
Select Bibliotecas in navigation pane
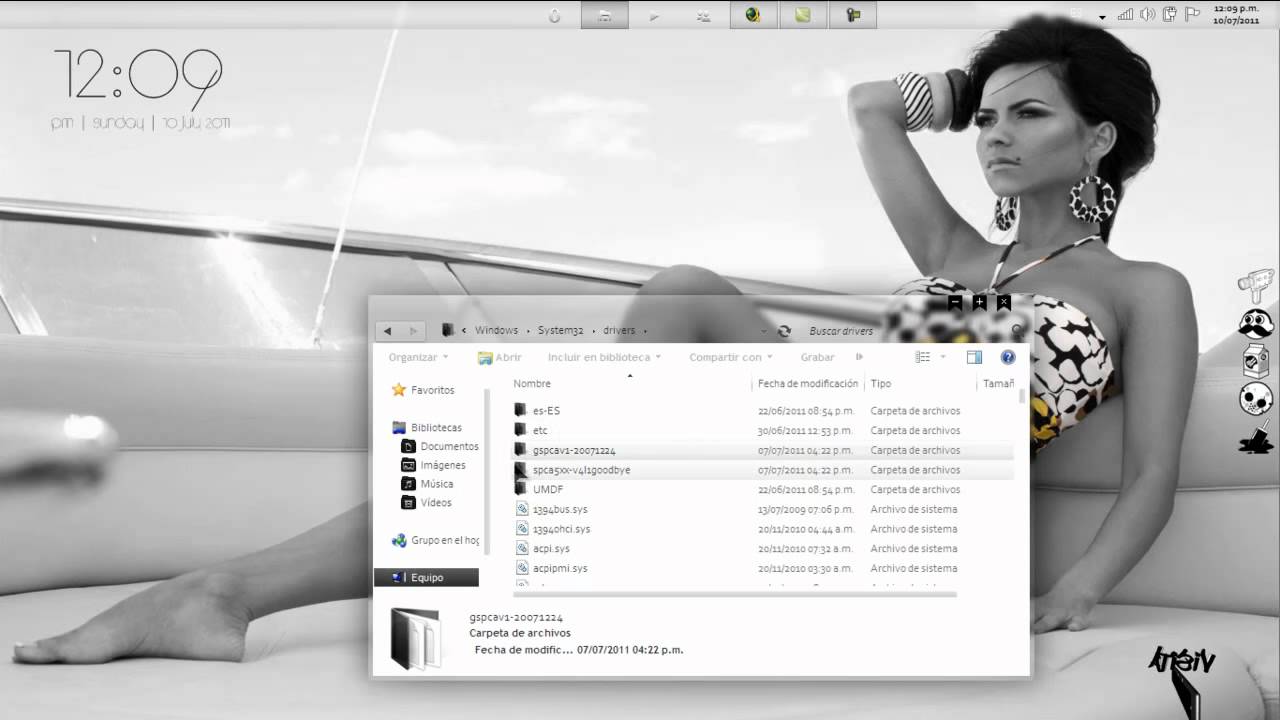click(427, 428)
